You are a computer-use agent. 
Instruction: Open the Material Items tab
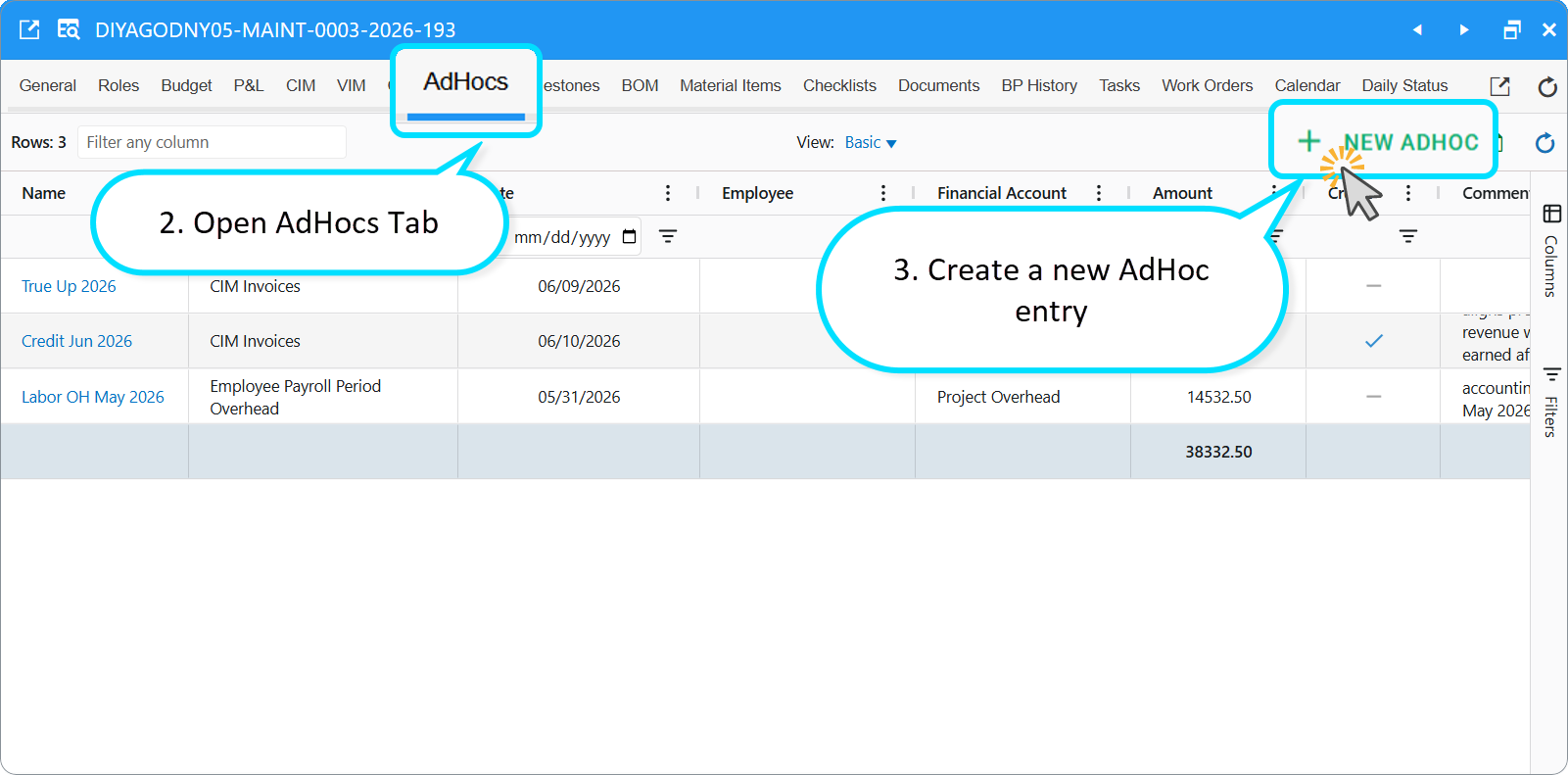pyautogui.click(x=731, y=85)
